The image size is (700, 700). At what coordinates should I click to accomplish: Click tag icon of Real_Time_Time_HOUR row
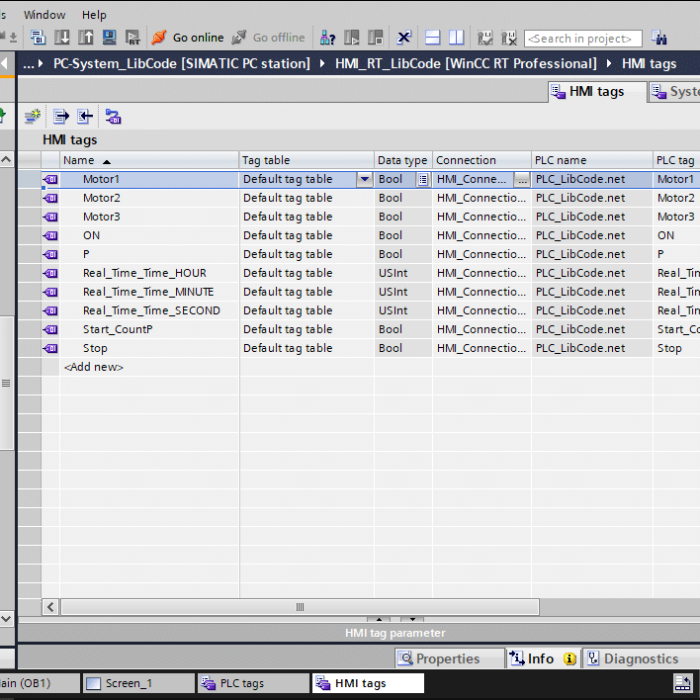(x=50, y=273)
